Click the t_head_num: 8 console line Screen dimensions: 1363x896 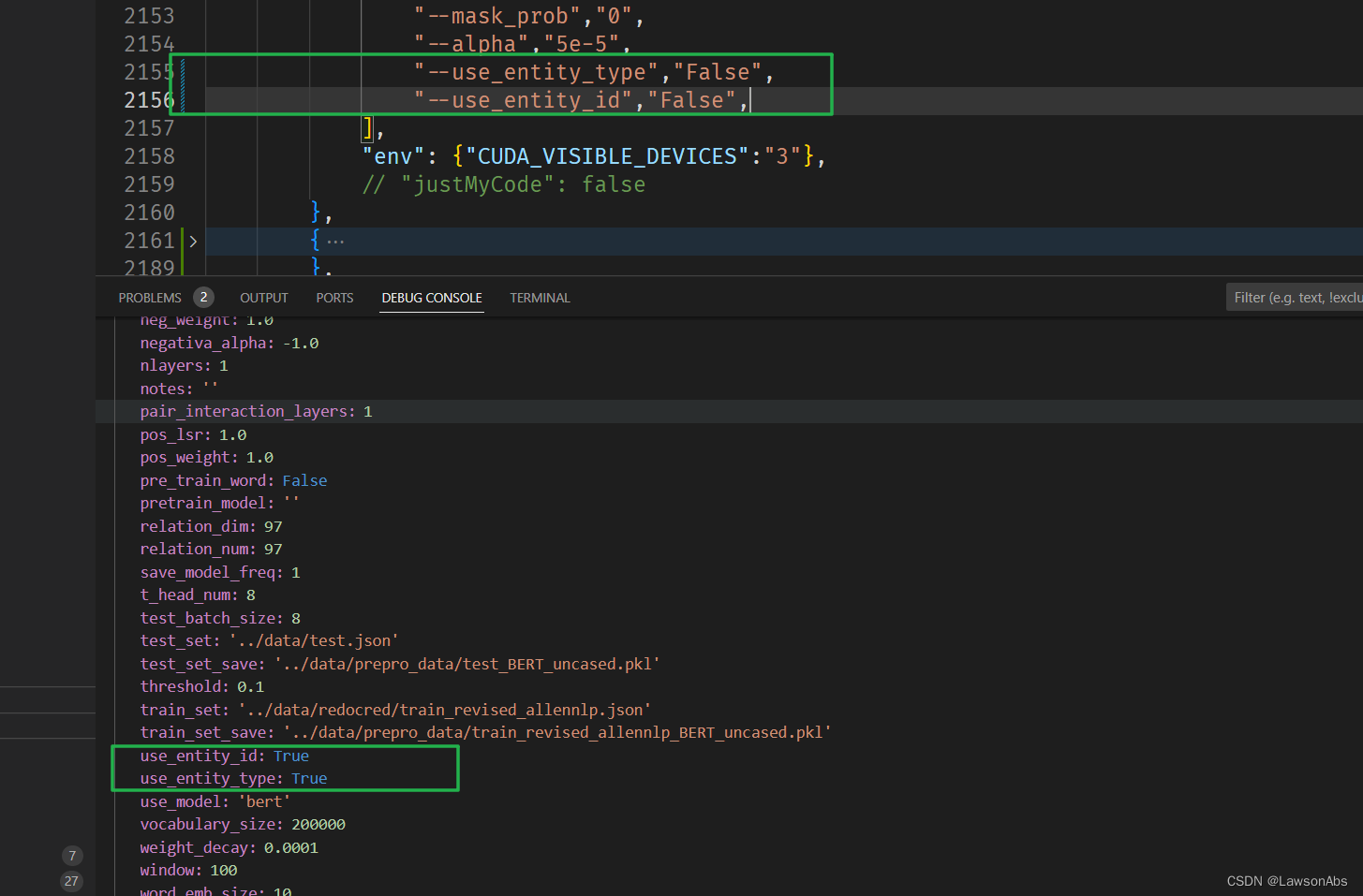[198, 595]
